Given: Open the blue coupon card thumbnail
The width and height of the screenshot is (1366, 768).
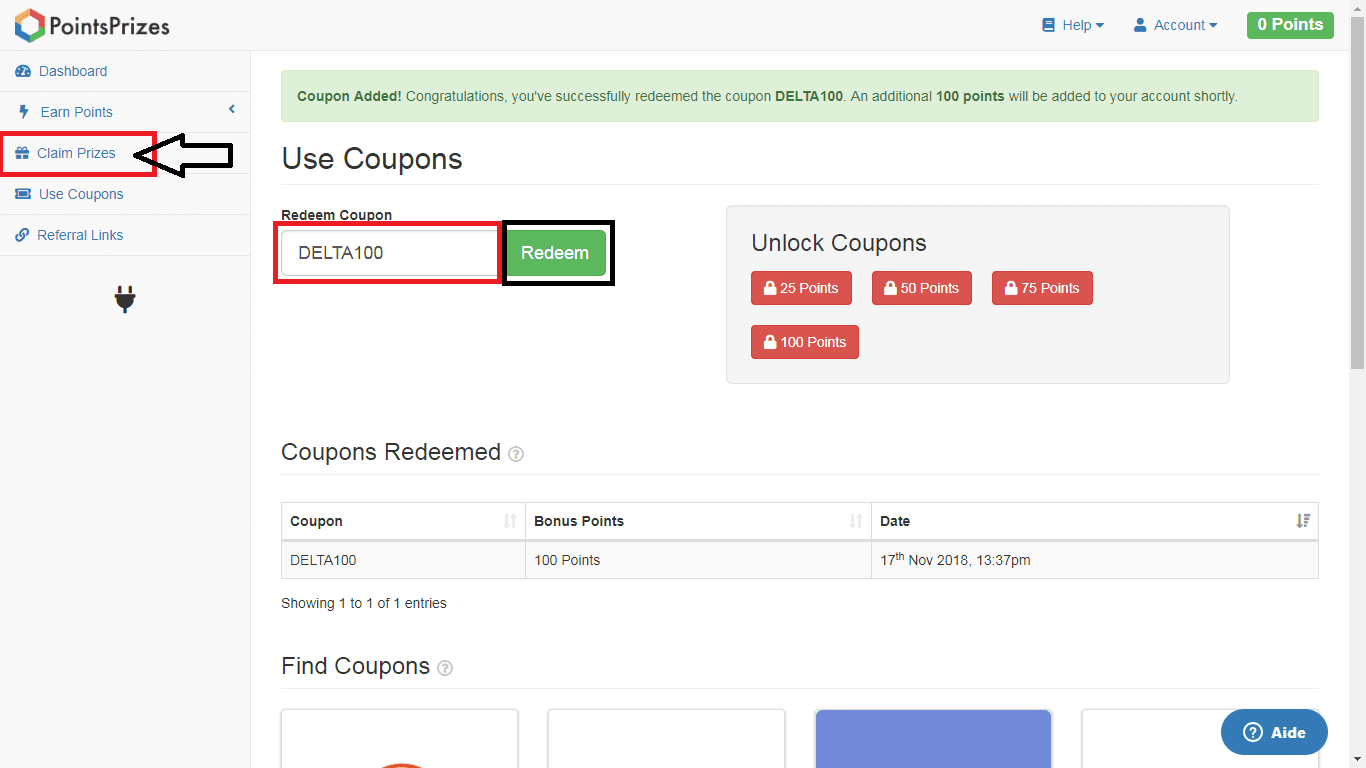Looking at the screenshot, I should tap(933, 739).
